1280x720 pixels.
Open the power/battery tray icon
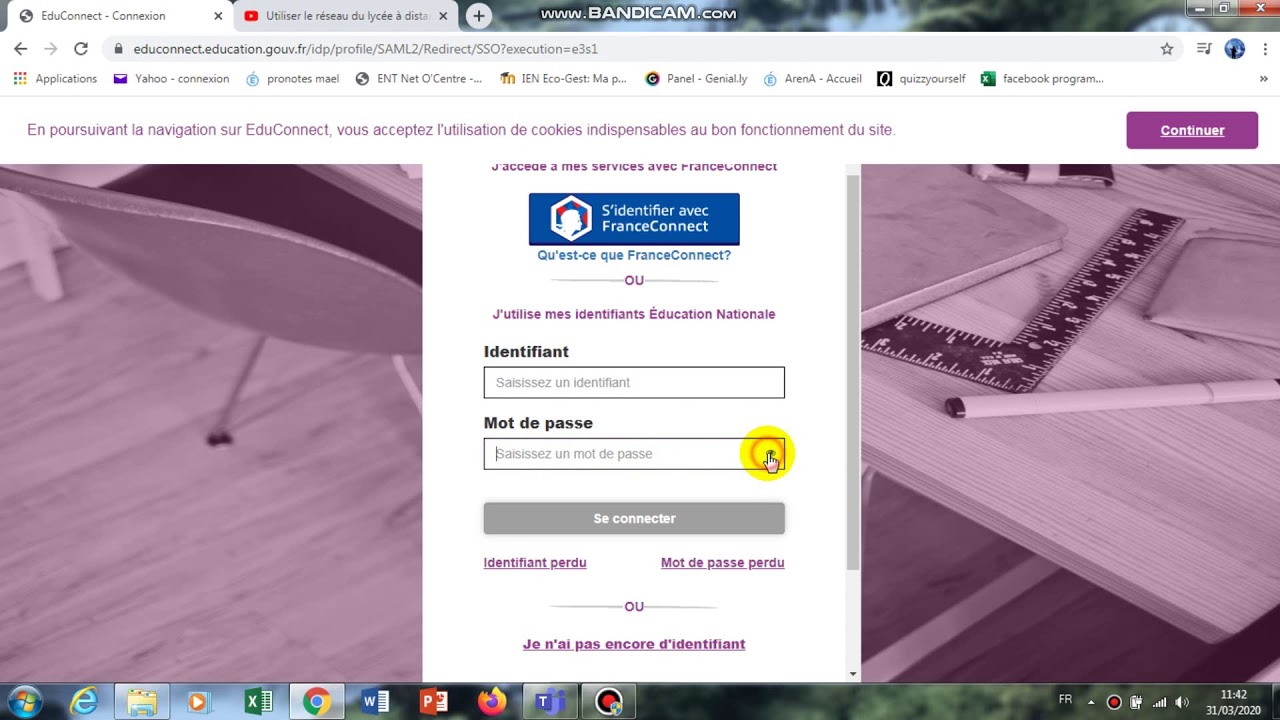[1137, 702]
